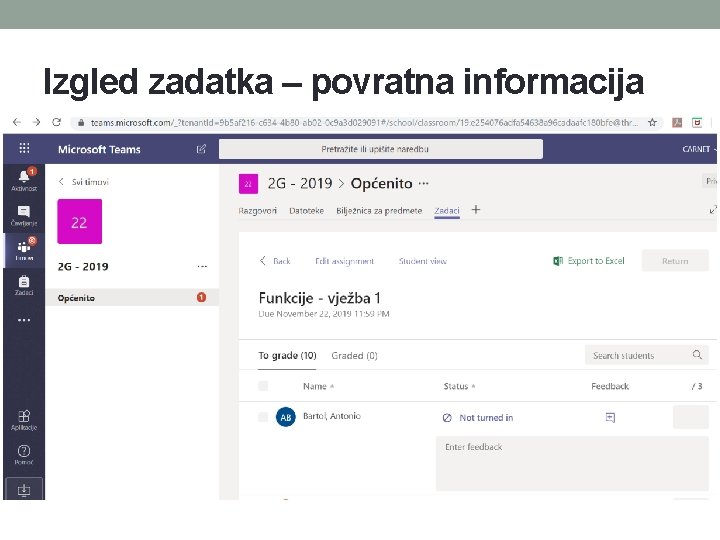Click the Pretražite ili upišite naredbu search box
This screenshot has height=540, width=720.
click(381, 149)
